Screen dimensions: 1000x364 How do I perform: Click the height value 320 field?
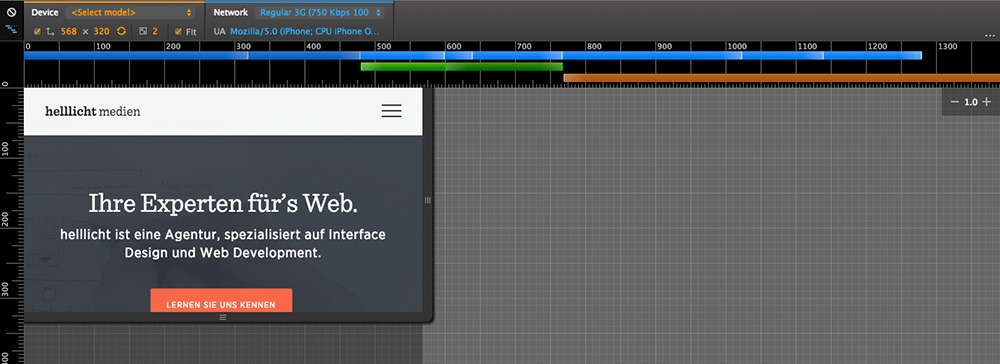coord(101,31)
